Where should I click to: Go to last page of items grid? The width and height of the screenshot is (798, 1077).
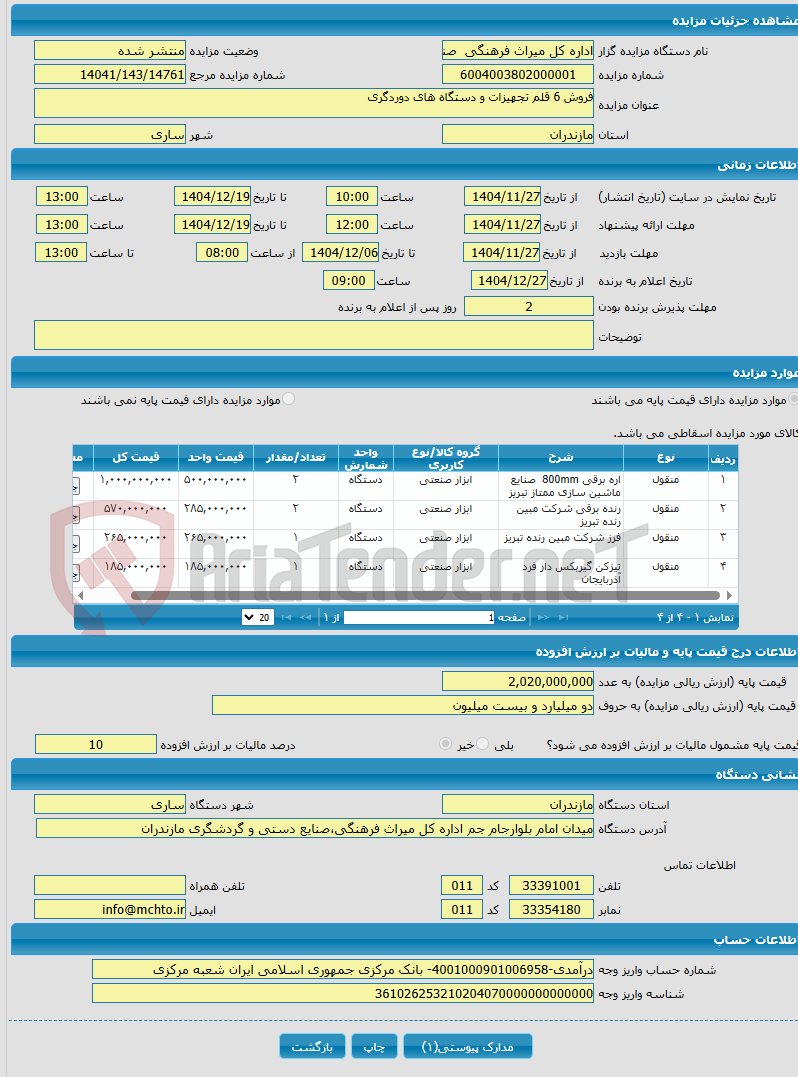click(x=286, y=617)
